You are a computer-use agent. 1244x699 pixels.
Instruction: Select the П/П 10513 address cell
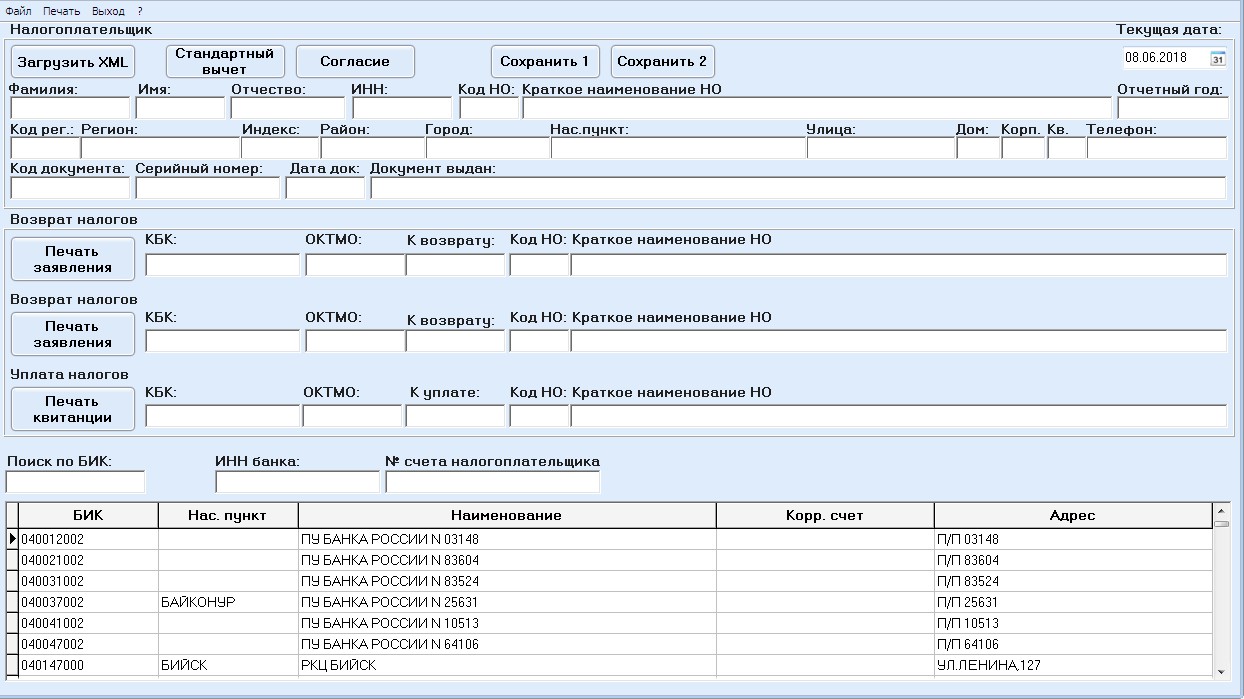tap(1072, 623)
